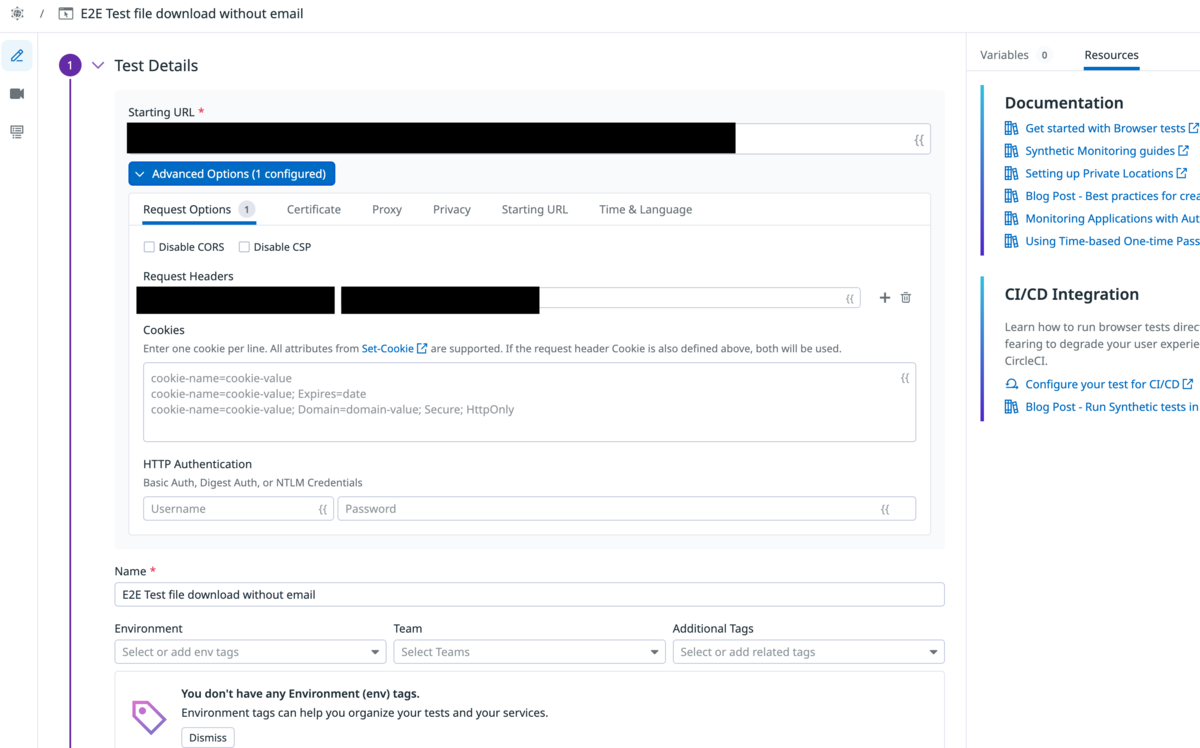
Task: Click the docs icon beside Synthetic Monitoring guides
Action: pyautogui.click(x=1012, y=151)
